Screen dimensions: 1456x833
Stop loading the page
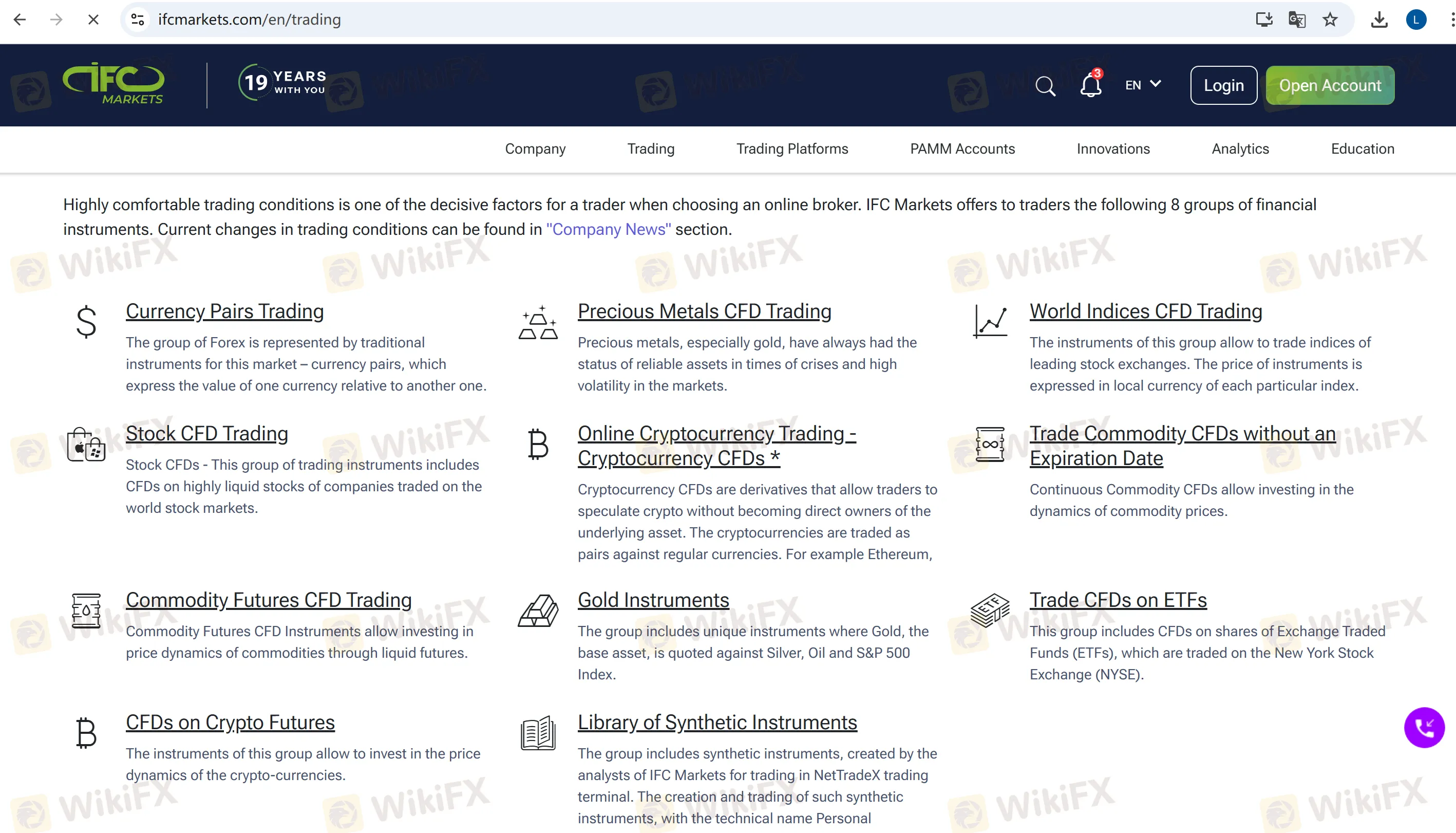pyautogui.click(x=93, y=20)
